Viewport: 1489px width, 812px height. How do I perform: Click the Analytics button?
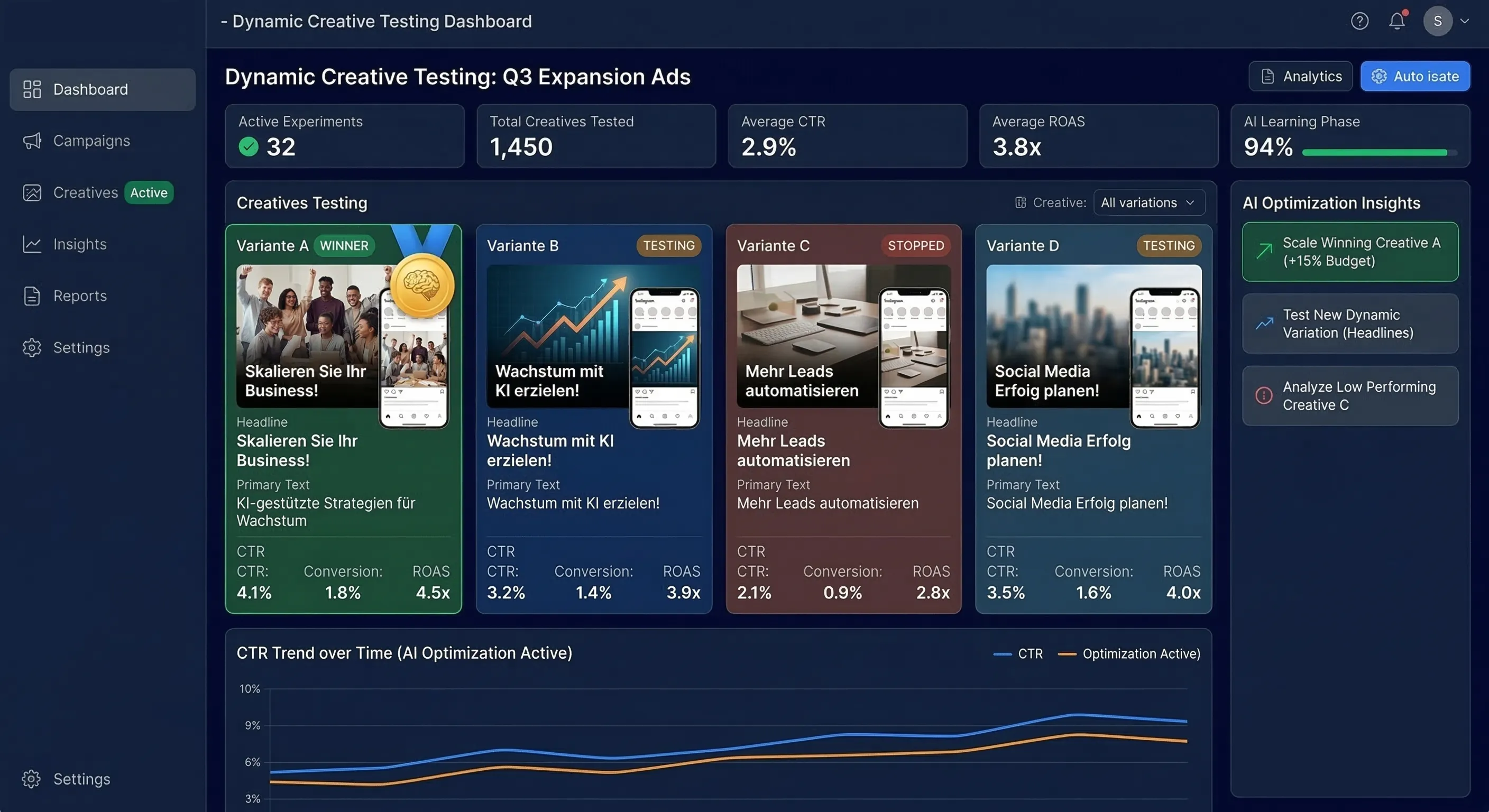pyautogui.click(x=1300, y=76)
